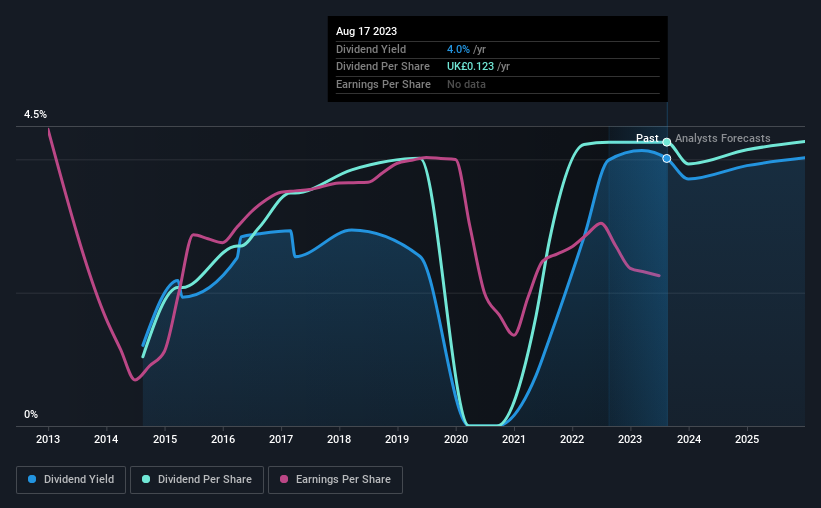Select the blue data point marker on the chart
Screen dimensions: 821x508
point(667,158)
